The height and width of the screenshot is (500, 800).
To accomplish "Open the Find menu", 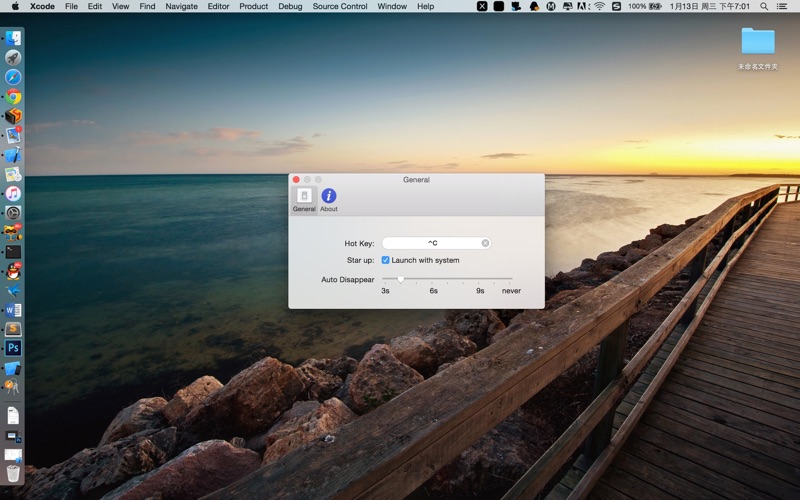I will 147,6.
